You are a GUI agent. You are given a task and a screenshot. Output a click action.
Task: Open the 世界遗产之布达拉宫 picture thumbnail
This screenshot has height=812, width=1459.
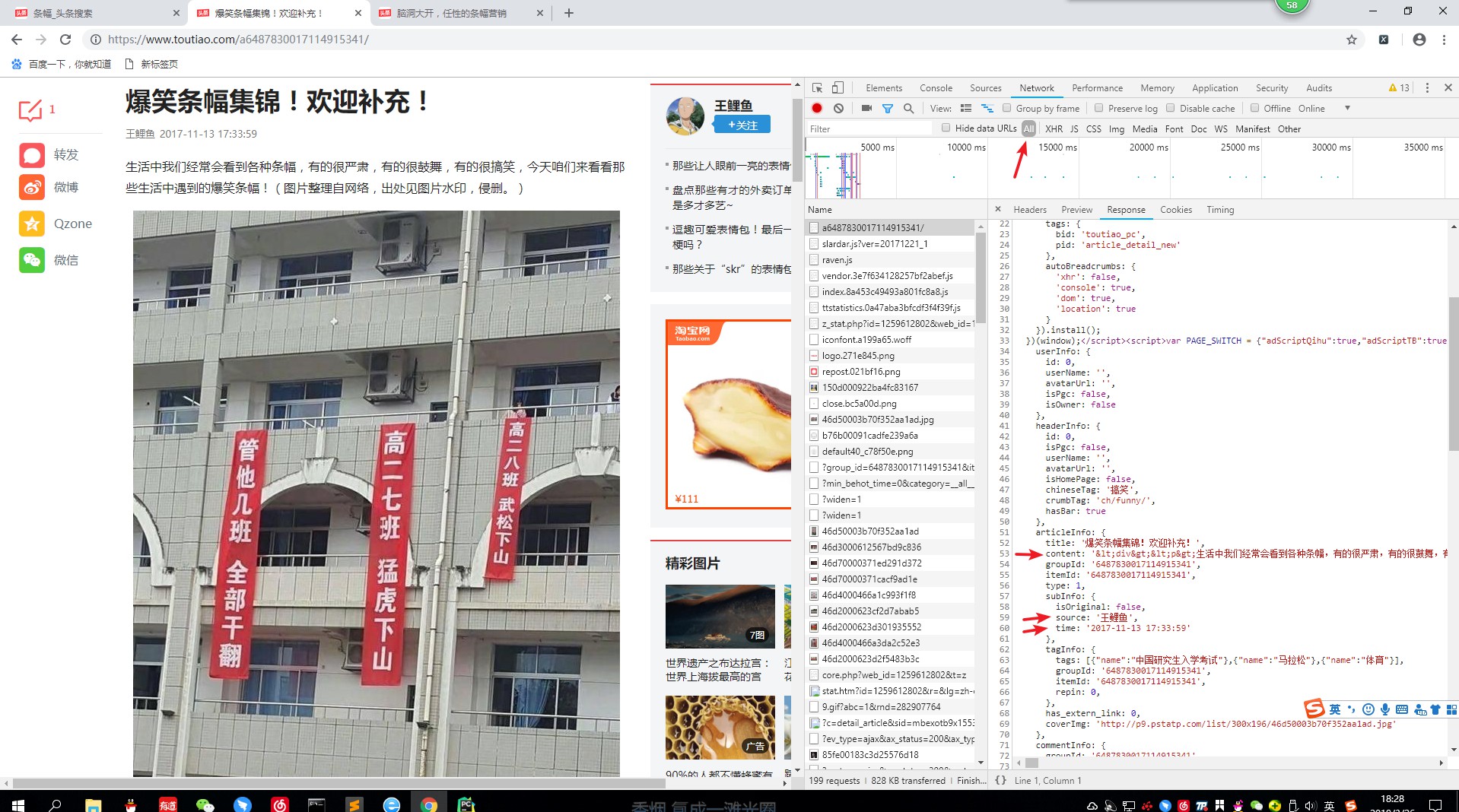720,617
